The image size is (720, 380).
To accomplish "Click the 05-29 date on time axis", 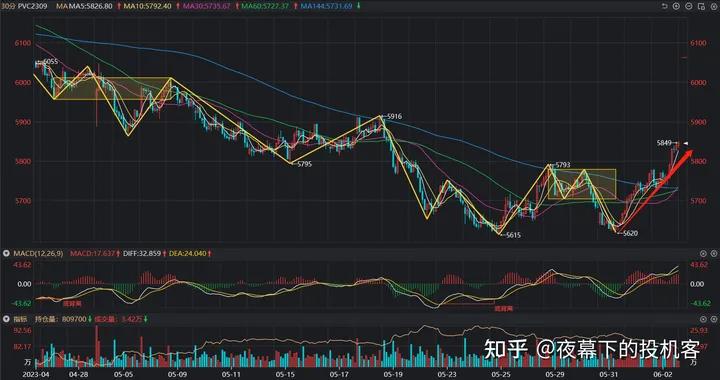I will pyautogui.click(x=555, y=375).
